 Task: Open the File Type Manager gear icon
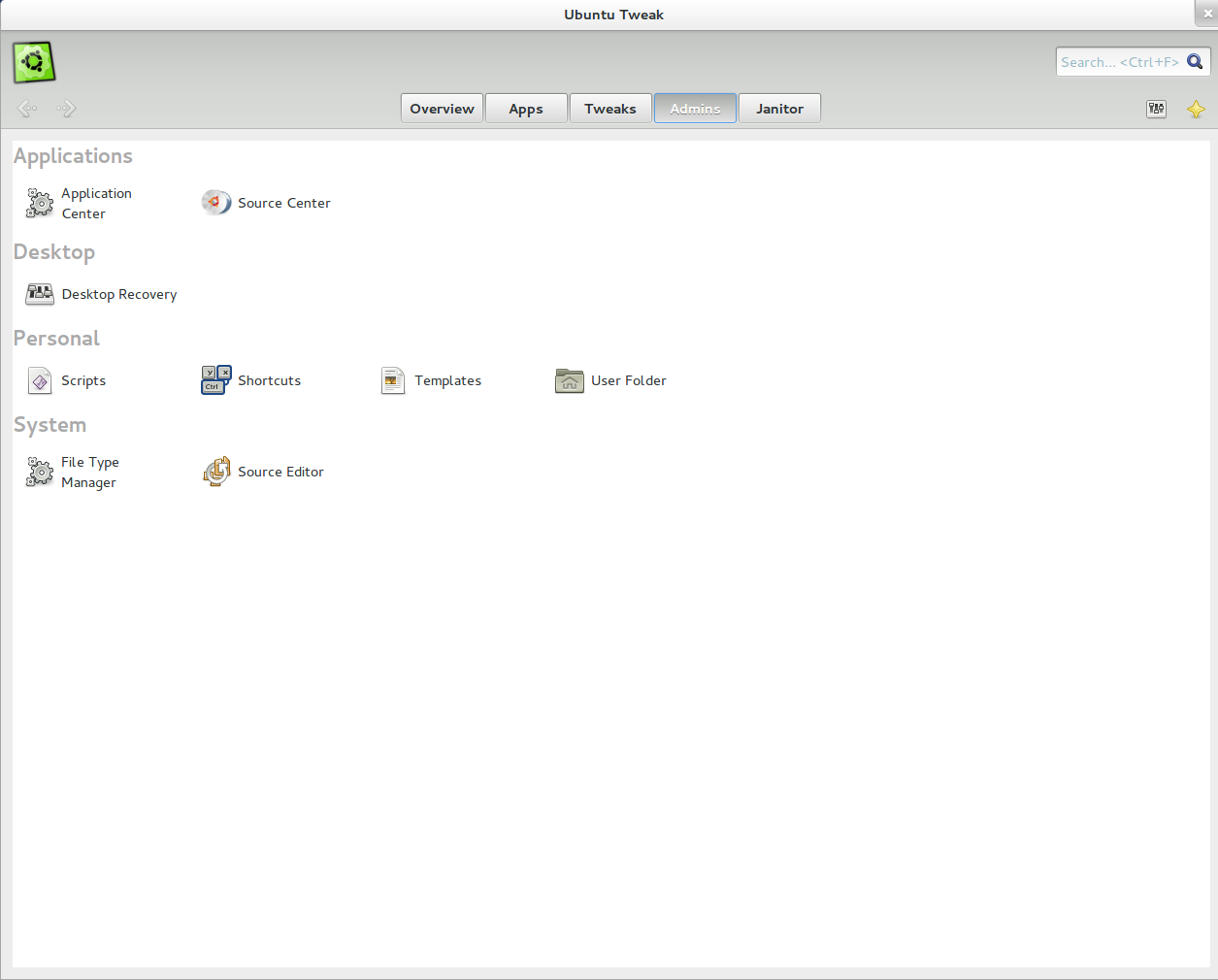click(40, 472)
